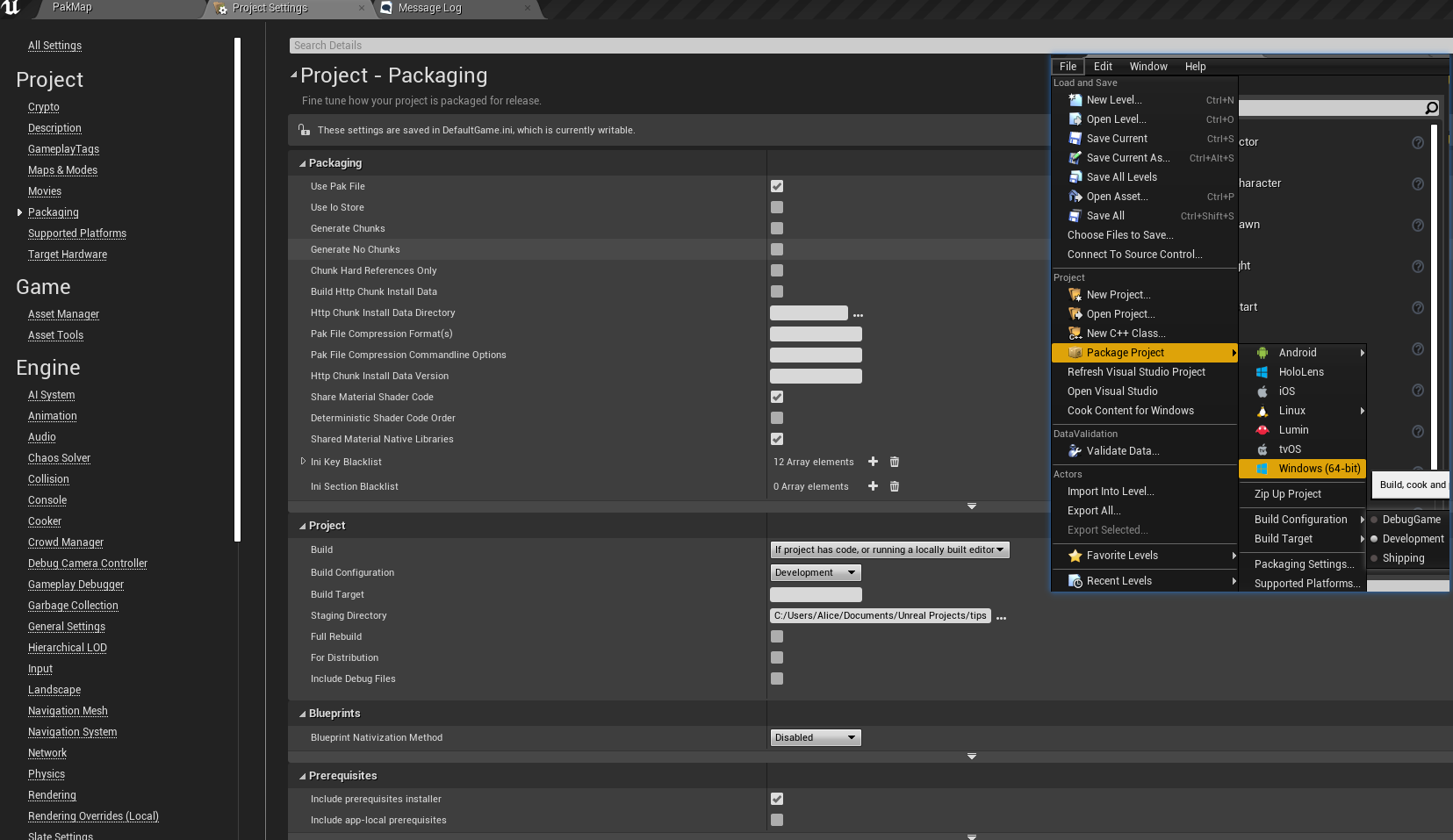Click the Save All Levels icon
1453x840 pixels.
click(x=1075, y=177)
